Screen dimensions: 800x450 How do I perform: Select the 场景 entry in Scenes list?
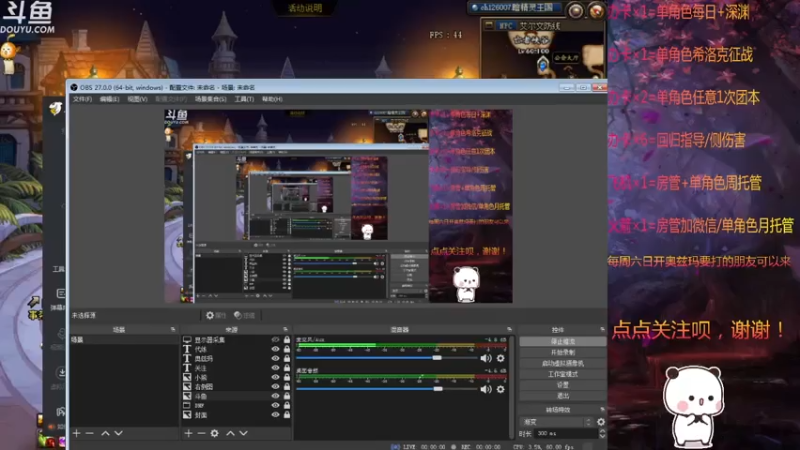(124, 340)
